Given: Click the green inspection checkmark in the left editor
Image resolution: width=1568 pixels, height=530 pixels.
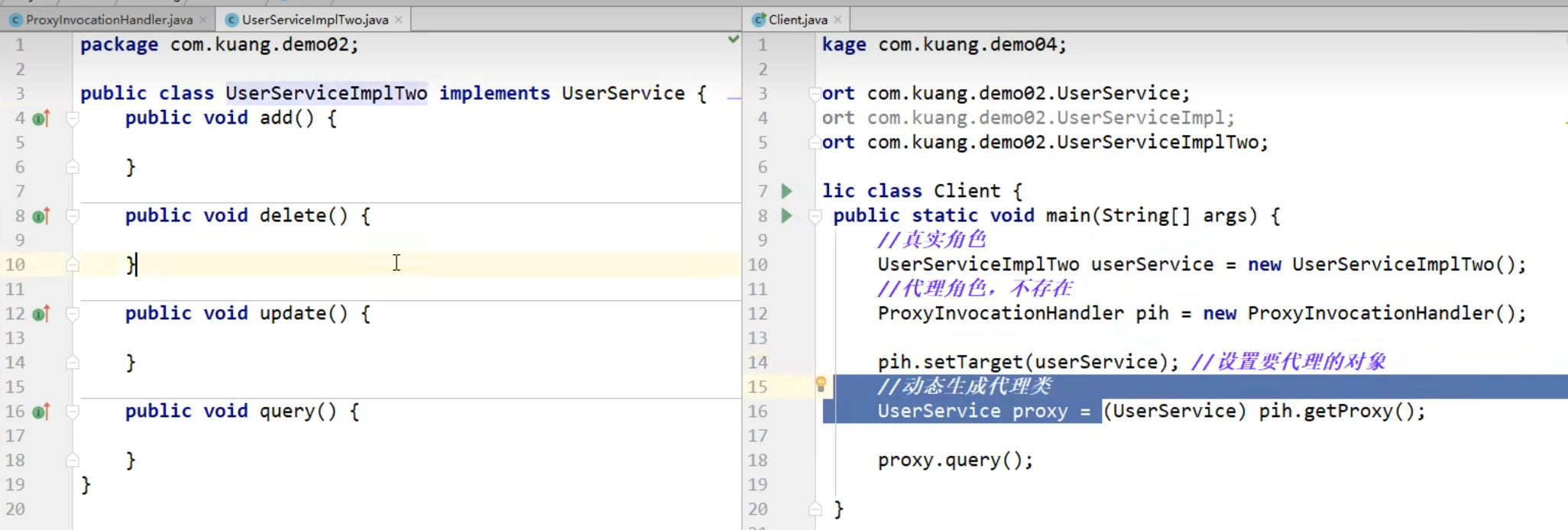Looking at the screenshot, I should [733, 39].
